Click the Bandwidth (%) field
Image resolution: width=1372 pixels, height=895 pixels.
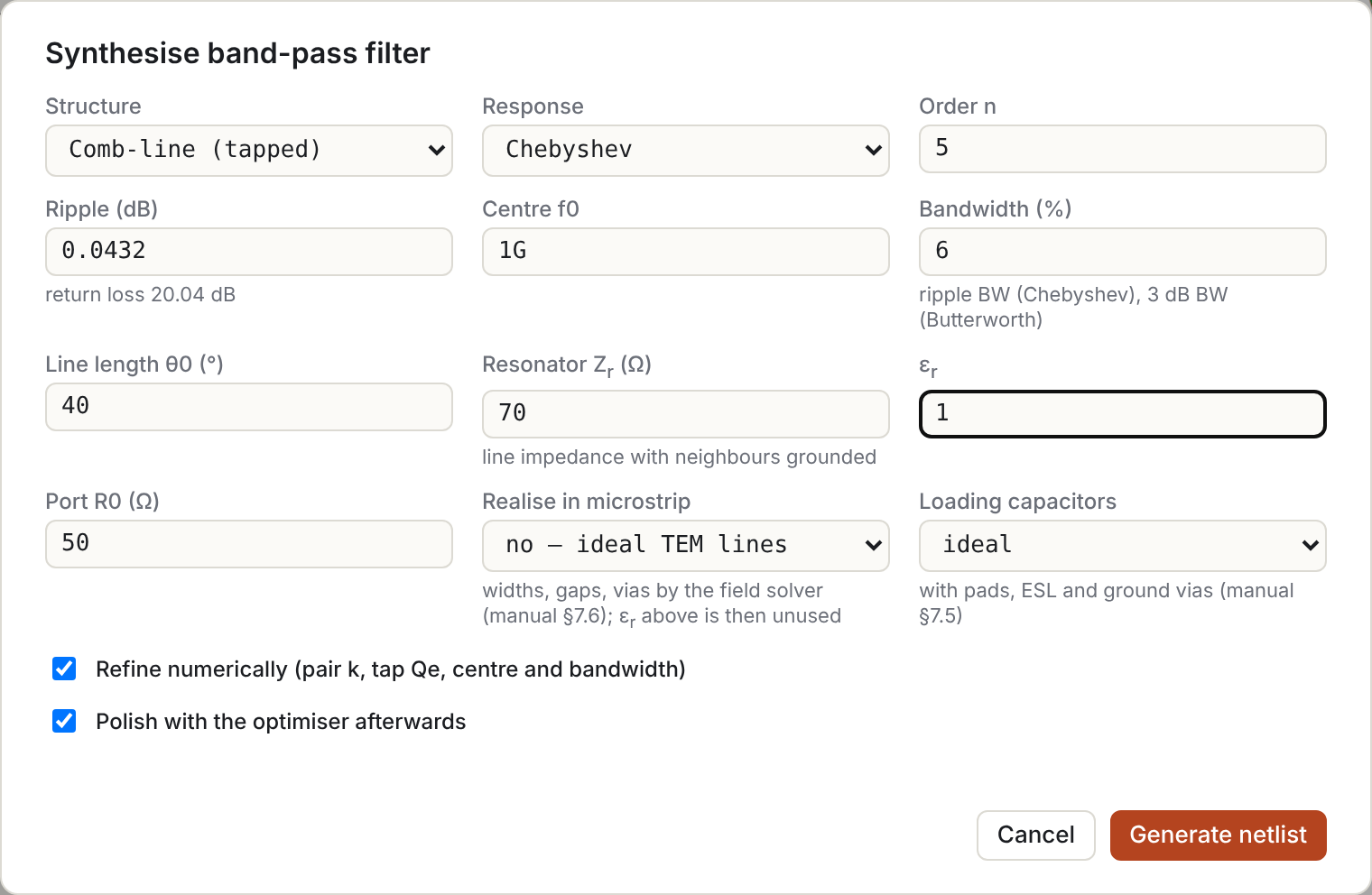[x=1123, y=252]
